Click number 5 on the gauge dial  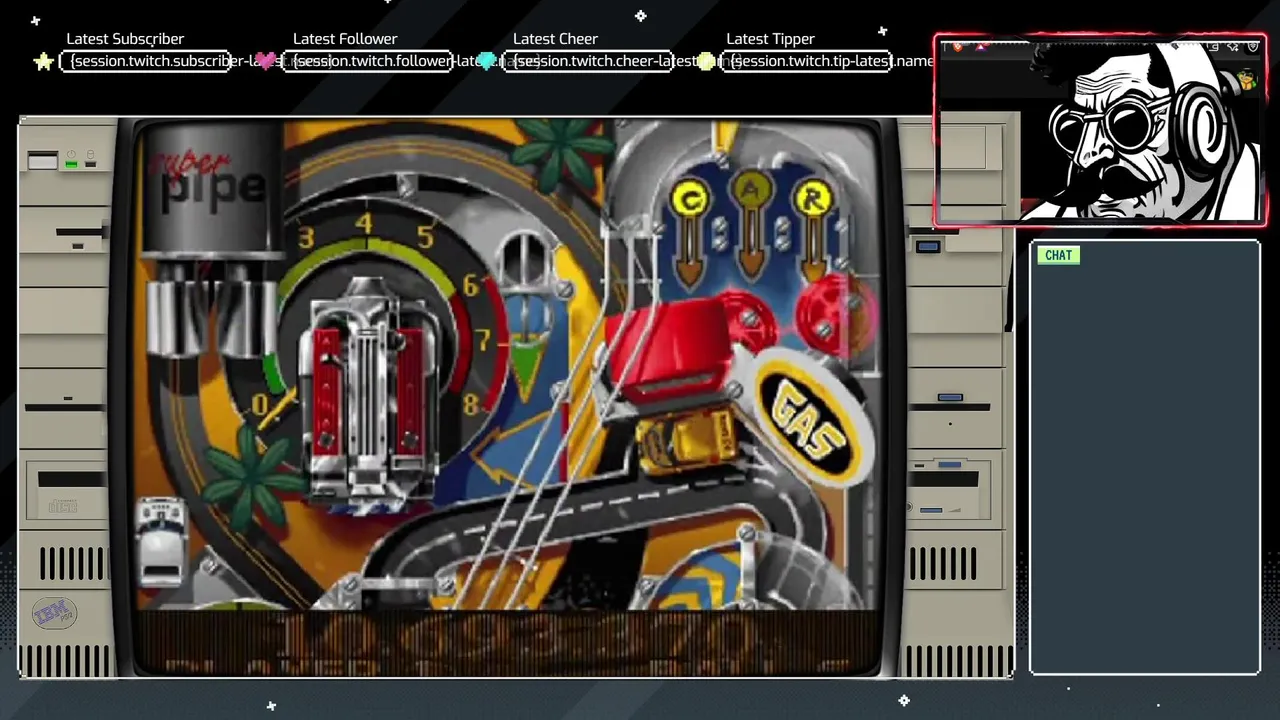tap(425, 237)
